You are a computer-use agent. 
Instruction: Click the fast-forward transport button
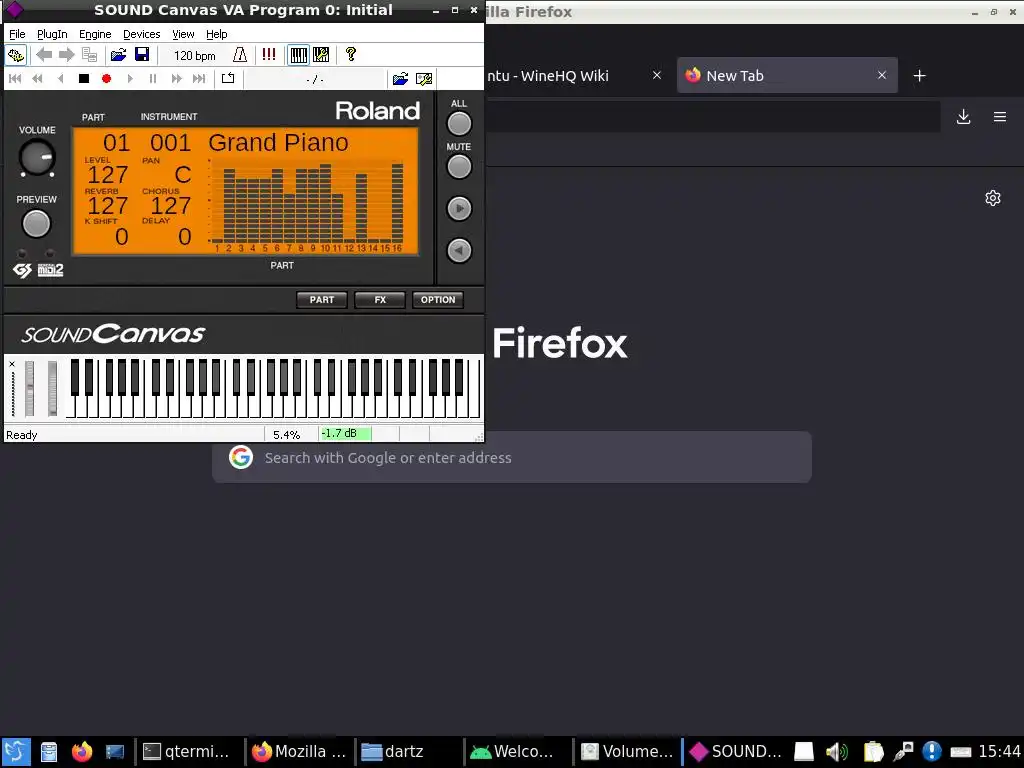tap(176, 78)
